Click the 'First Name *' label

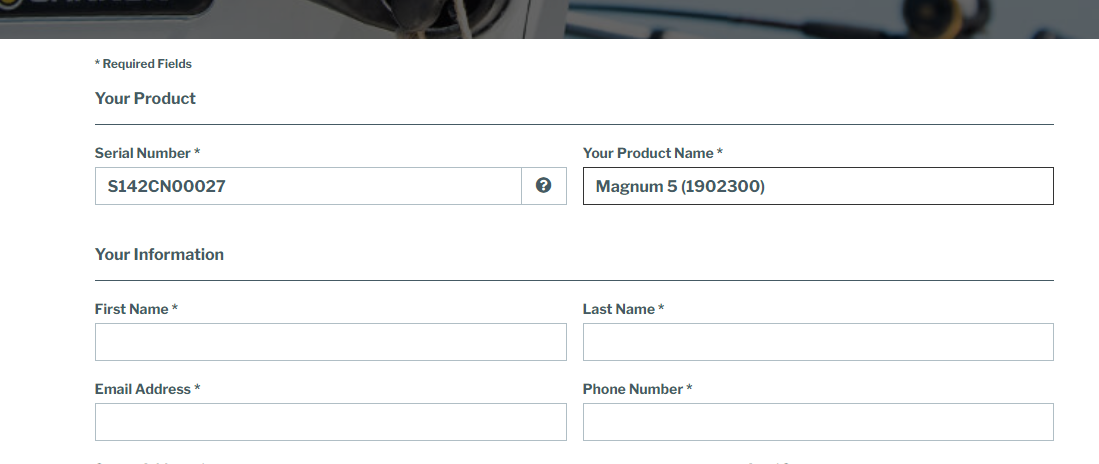(136, 309)
